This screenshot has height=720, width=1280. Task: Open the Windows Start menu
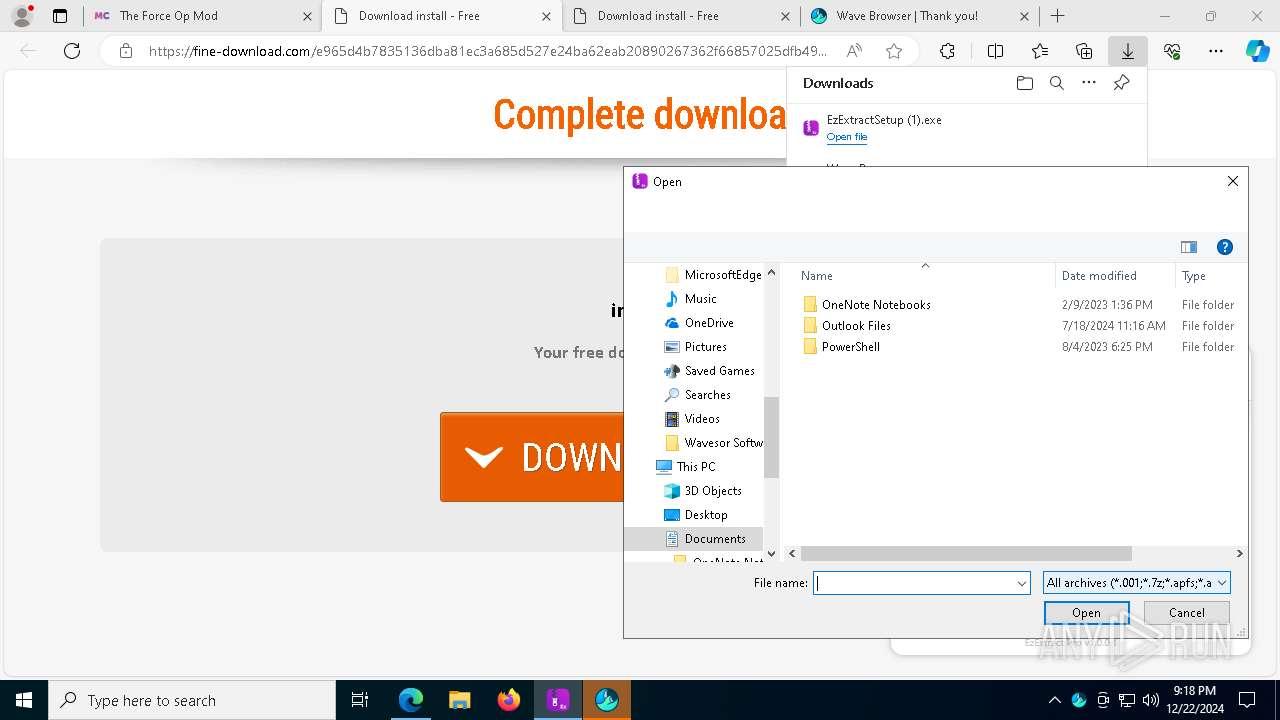tap(24, 700)
